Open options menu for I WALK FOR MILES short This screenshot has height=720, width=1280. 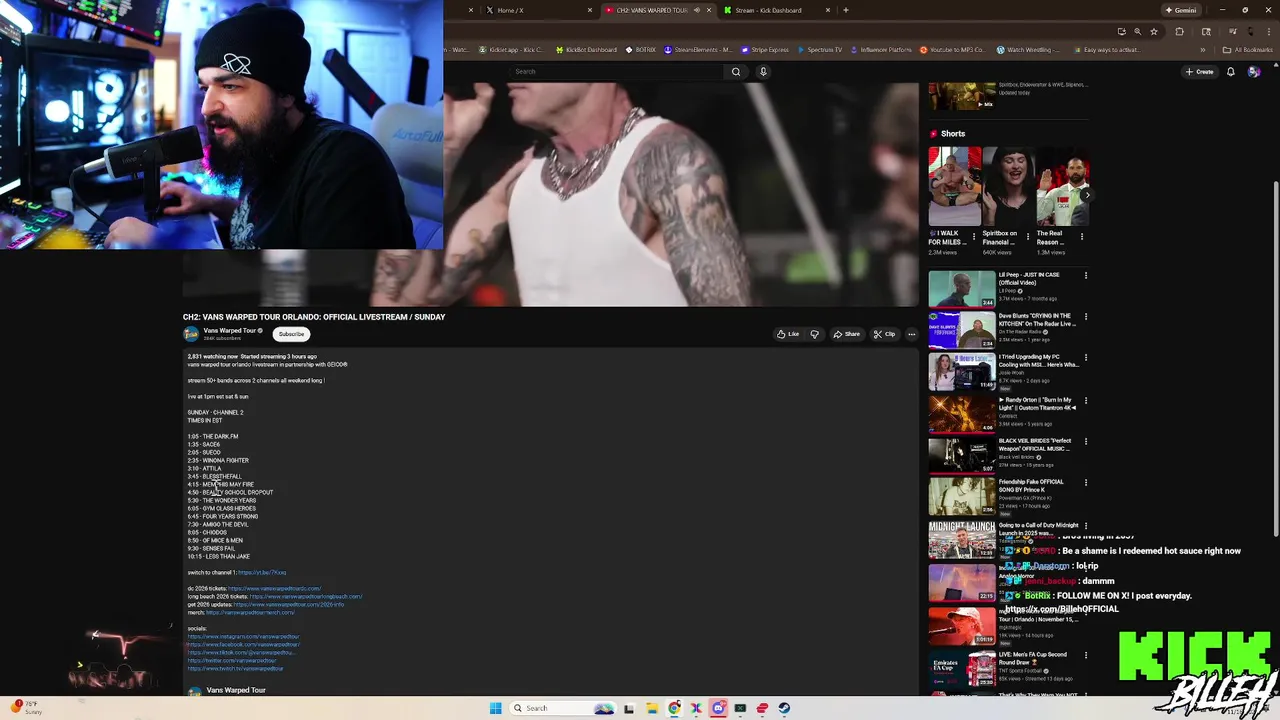(x=973, y=237)
